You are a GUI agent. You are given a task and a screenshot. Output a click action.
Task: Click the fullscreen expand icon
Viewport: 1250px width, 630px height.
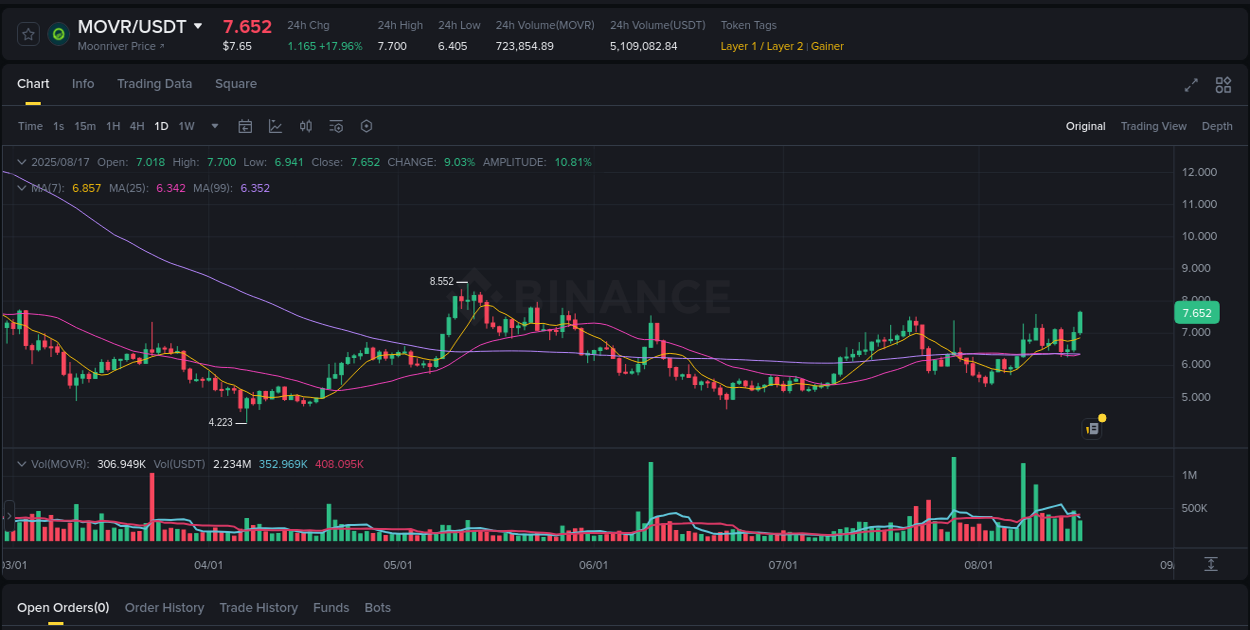[x=1191, y=85]
